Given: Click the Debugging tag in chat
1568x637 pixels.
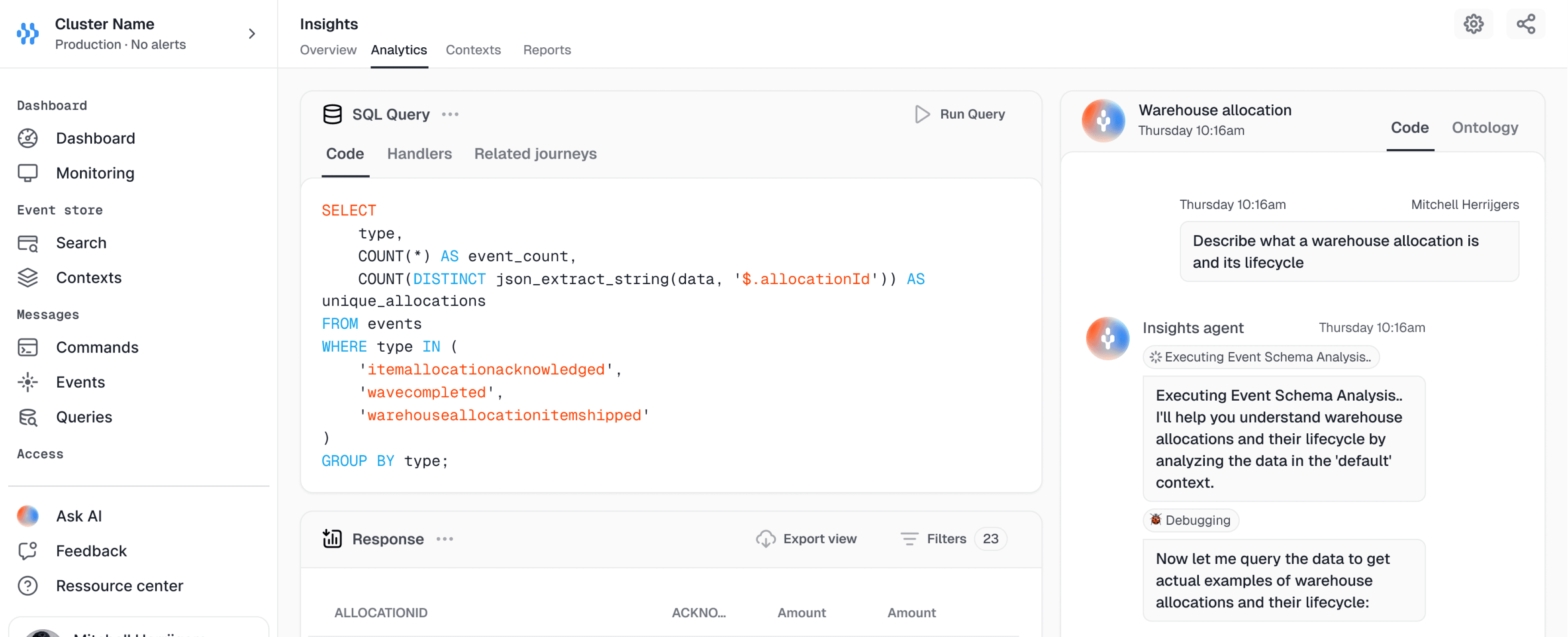Looking at the screenshot, I should pyautogui.click(x=1190, y=520).
